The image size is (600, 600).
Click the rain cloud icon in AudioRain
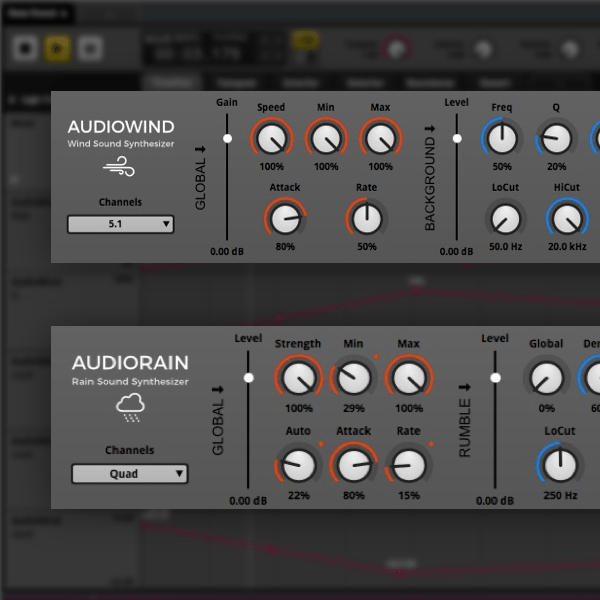click(x=130, y=407)
